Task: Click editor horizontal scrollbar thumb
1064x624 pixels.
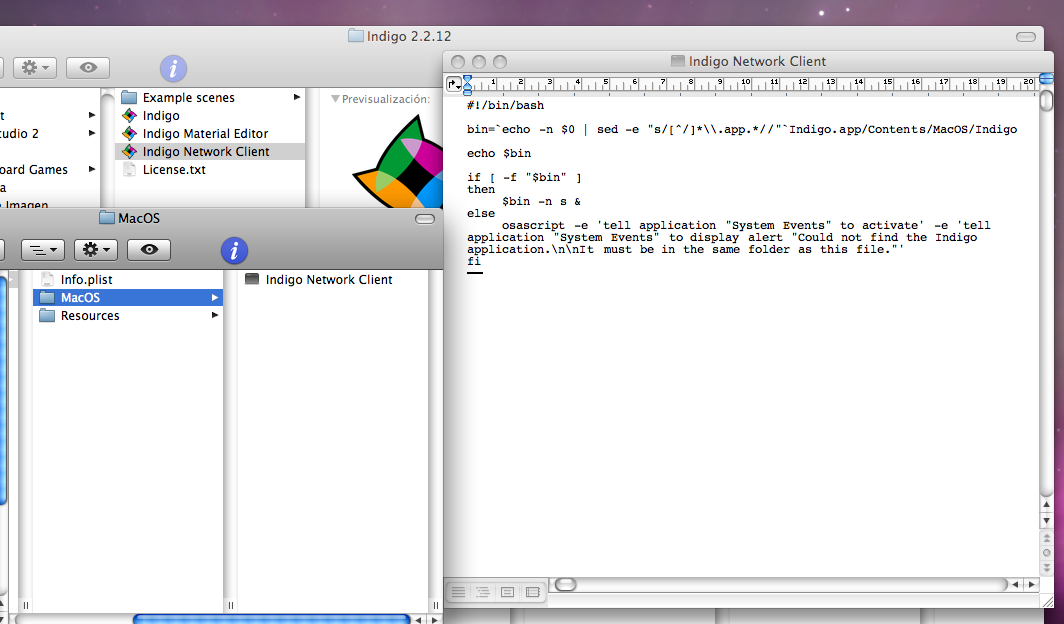Action: (x=565, y=585)
